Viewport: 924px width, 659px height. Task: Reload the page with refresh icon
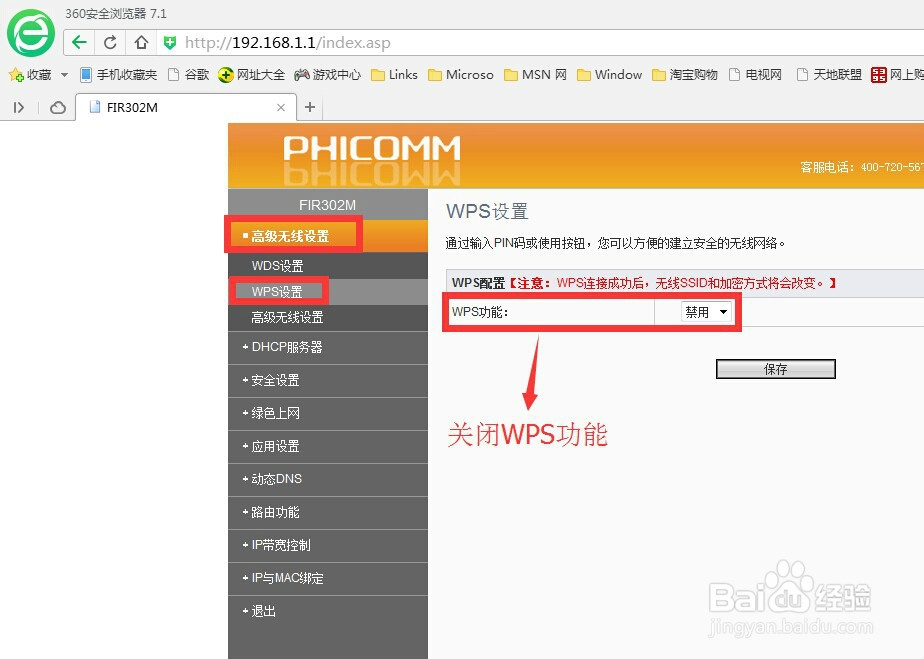pyautogui.click(x=109, y=42)
